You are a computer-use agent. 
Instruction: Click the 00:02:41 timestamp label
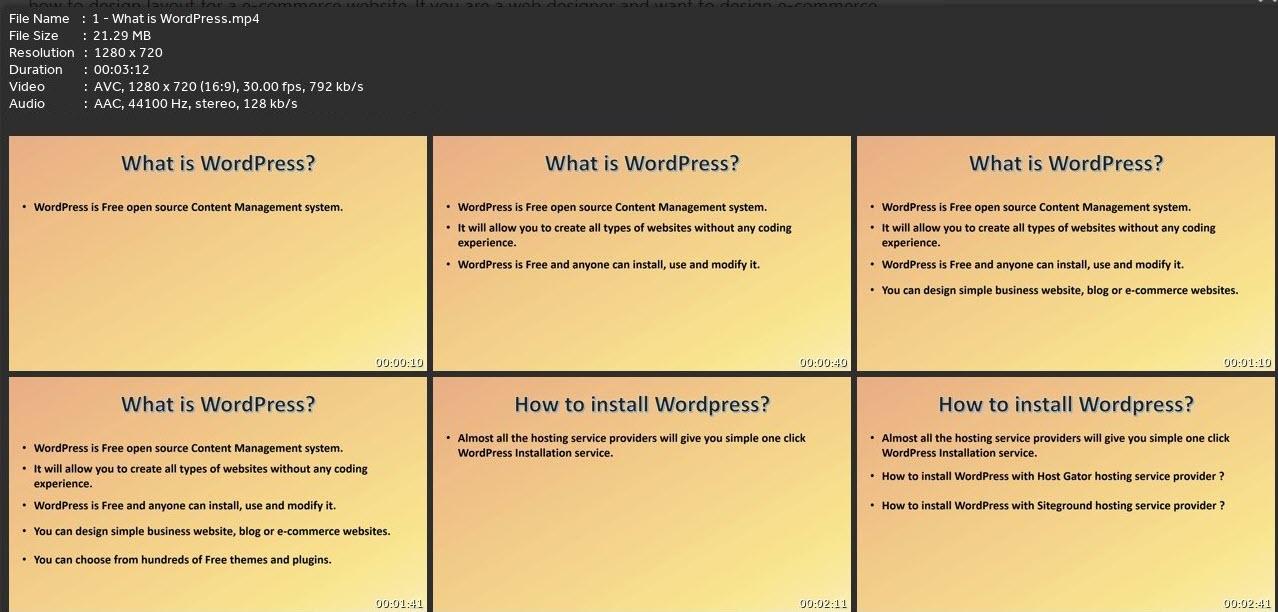pyautogui.click(x=1248, y=604)
